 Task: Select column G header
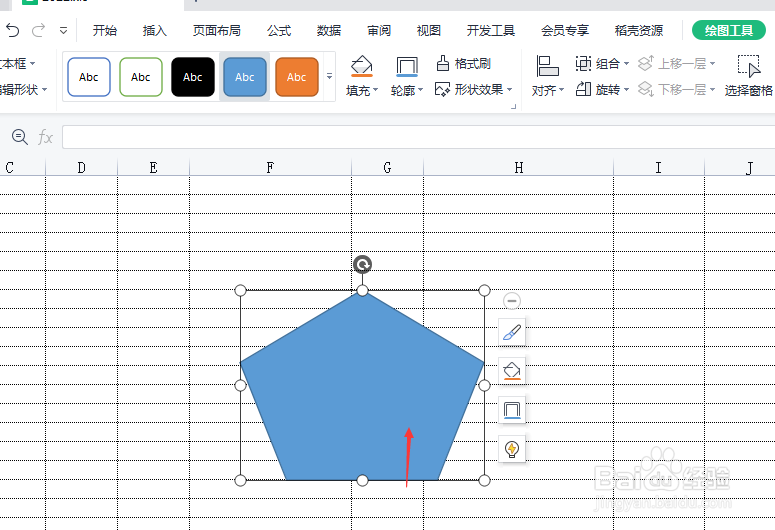pos(388,168)
